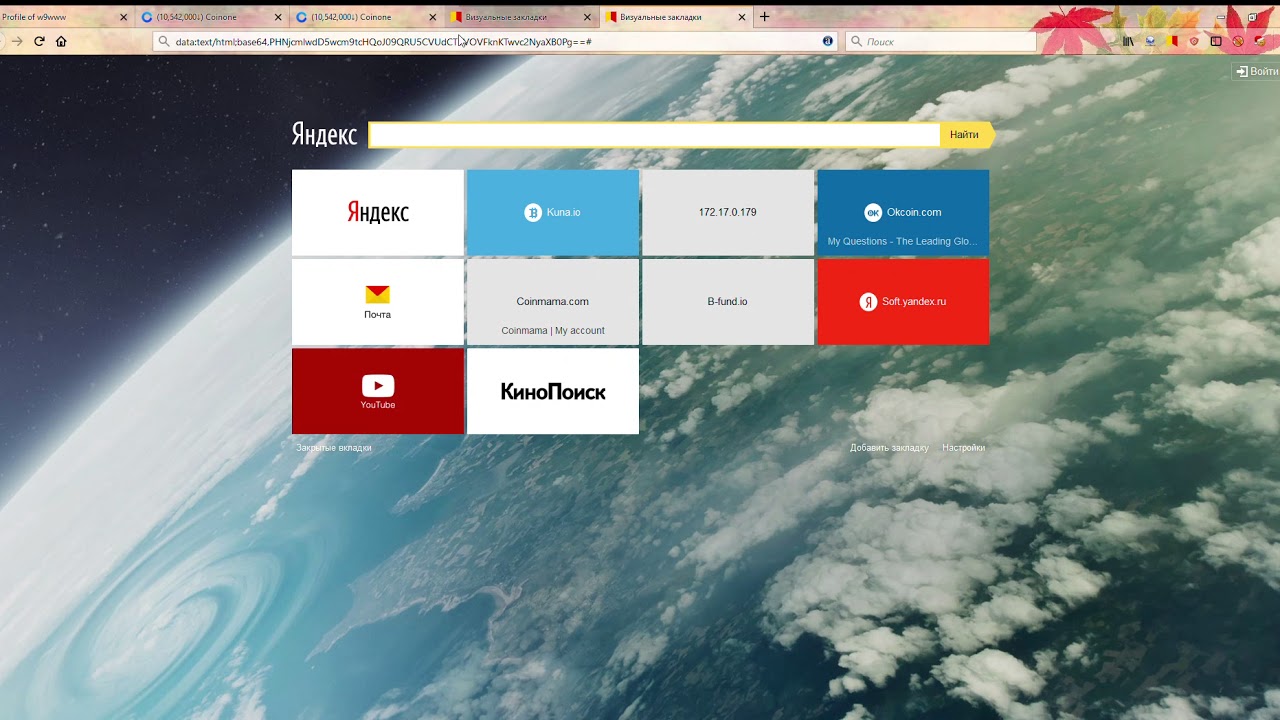Click the crossed-out circle extension icon
The height and width of the screenshot is (720, 1280).
1238,42
